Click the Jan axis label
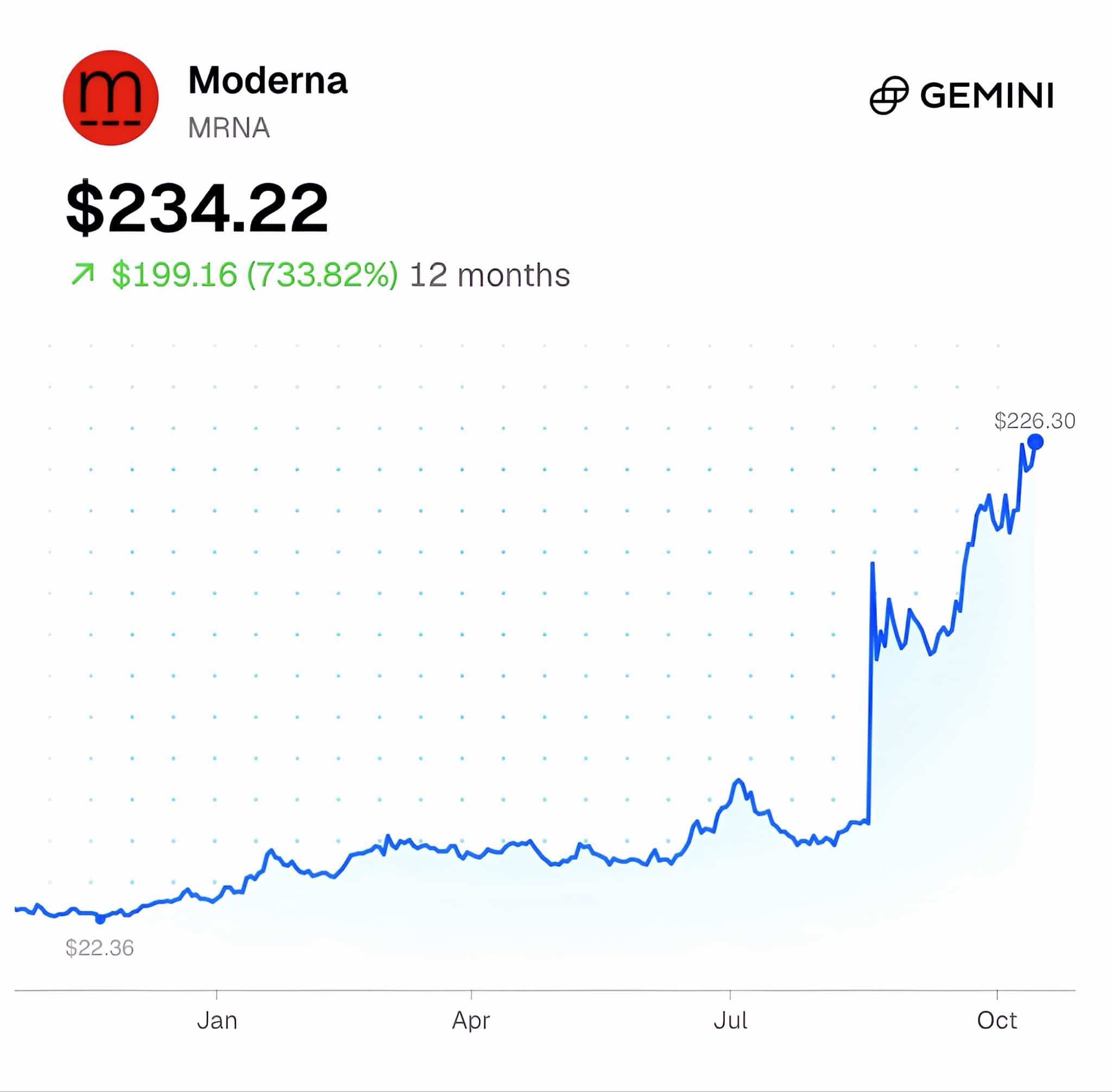 217,1020
